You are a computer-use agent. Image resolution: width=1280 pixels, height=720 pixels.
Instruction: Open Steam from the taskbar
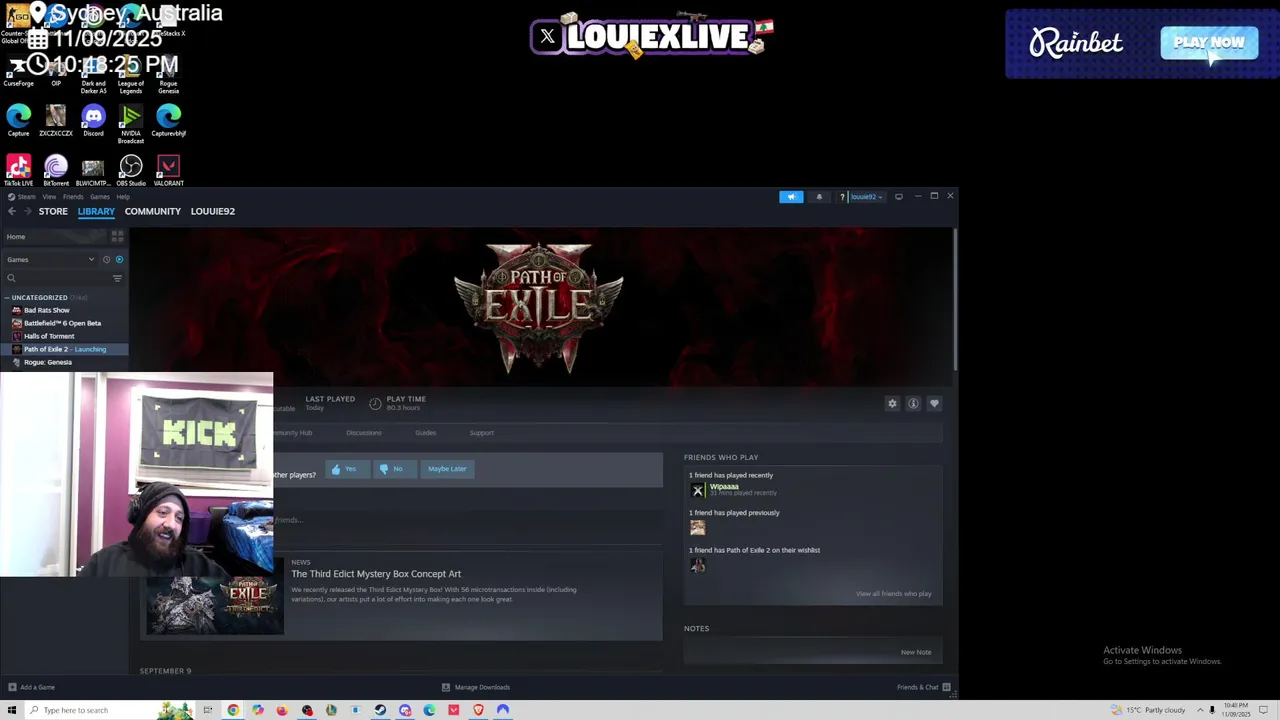(380, 710)
